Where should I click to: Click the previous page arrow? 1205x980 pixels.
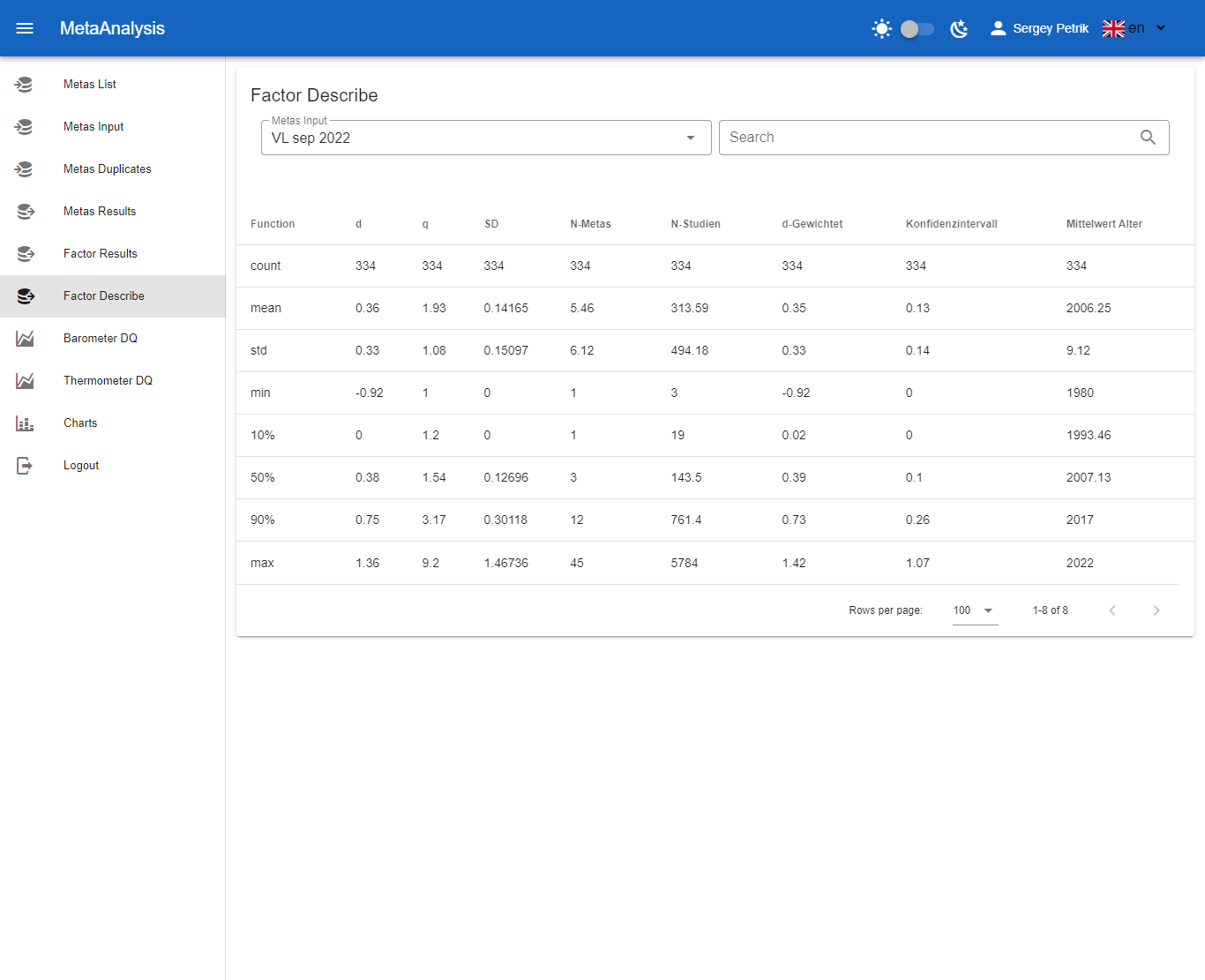(1112, 610)
